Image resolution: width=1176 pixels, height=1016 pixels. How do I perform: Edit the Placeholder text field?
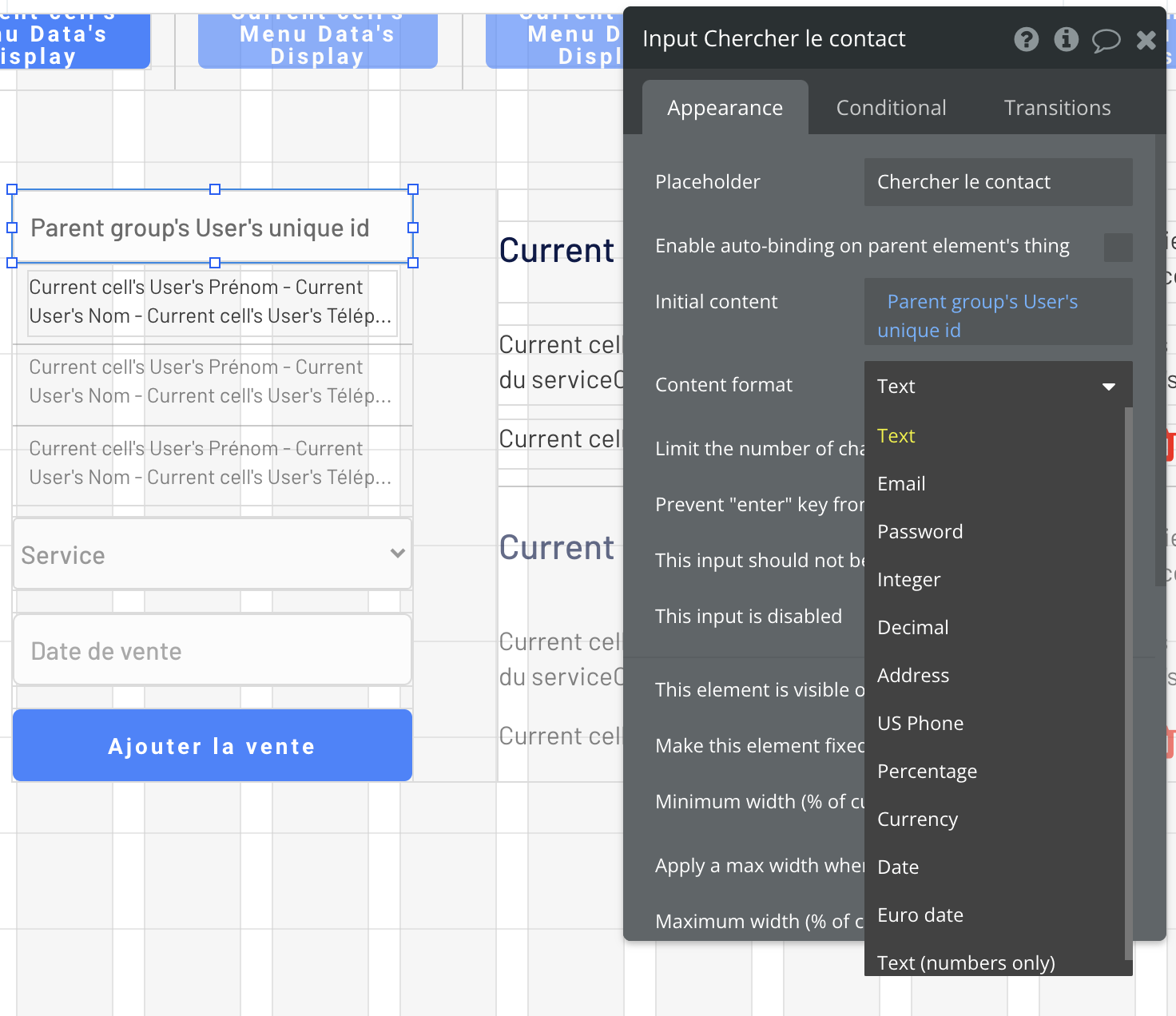[998, 182]
